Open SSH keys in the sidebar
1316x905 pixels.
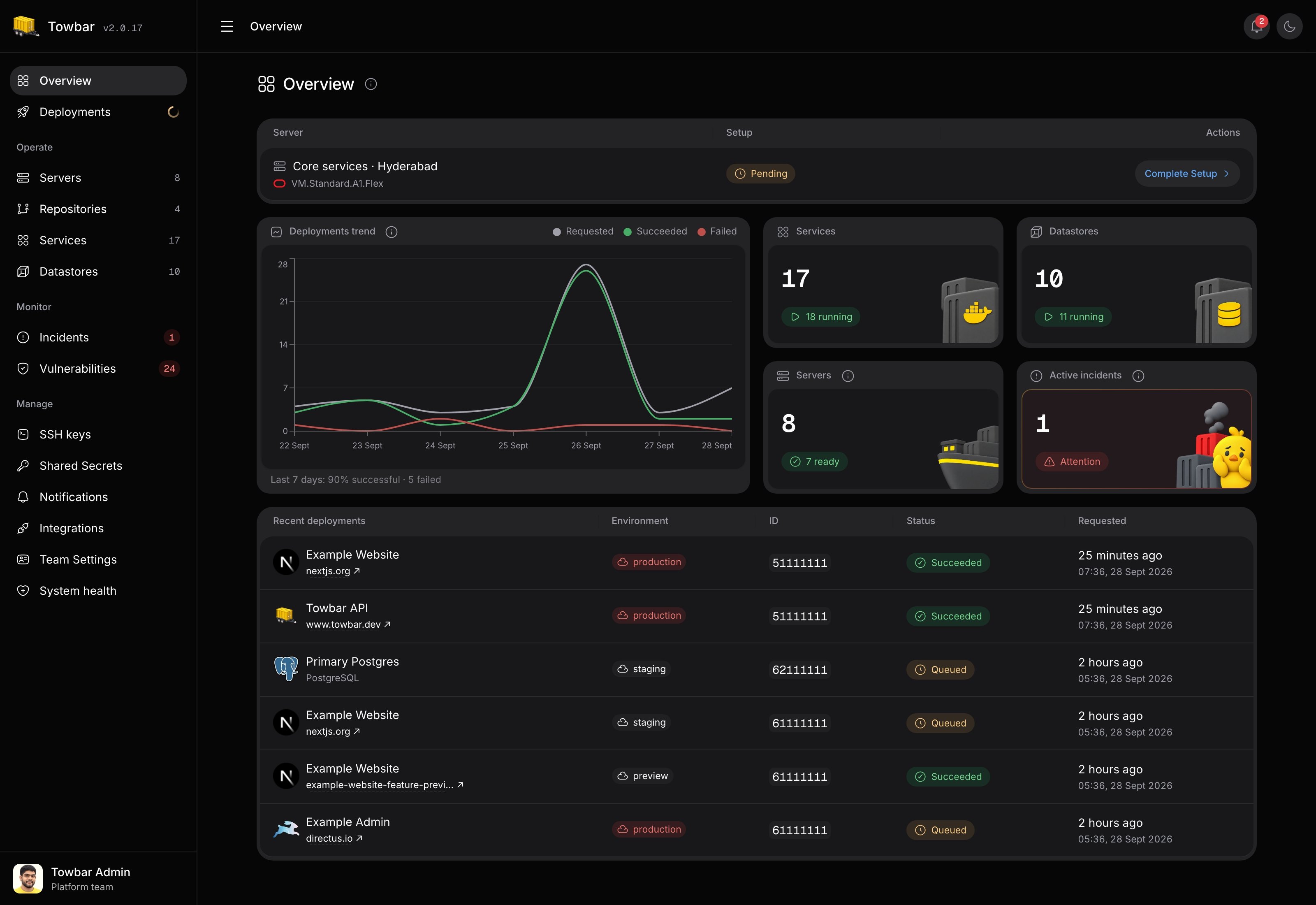98,434
